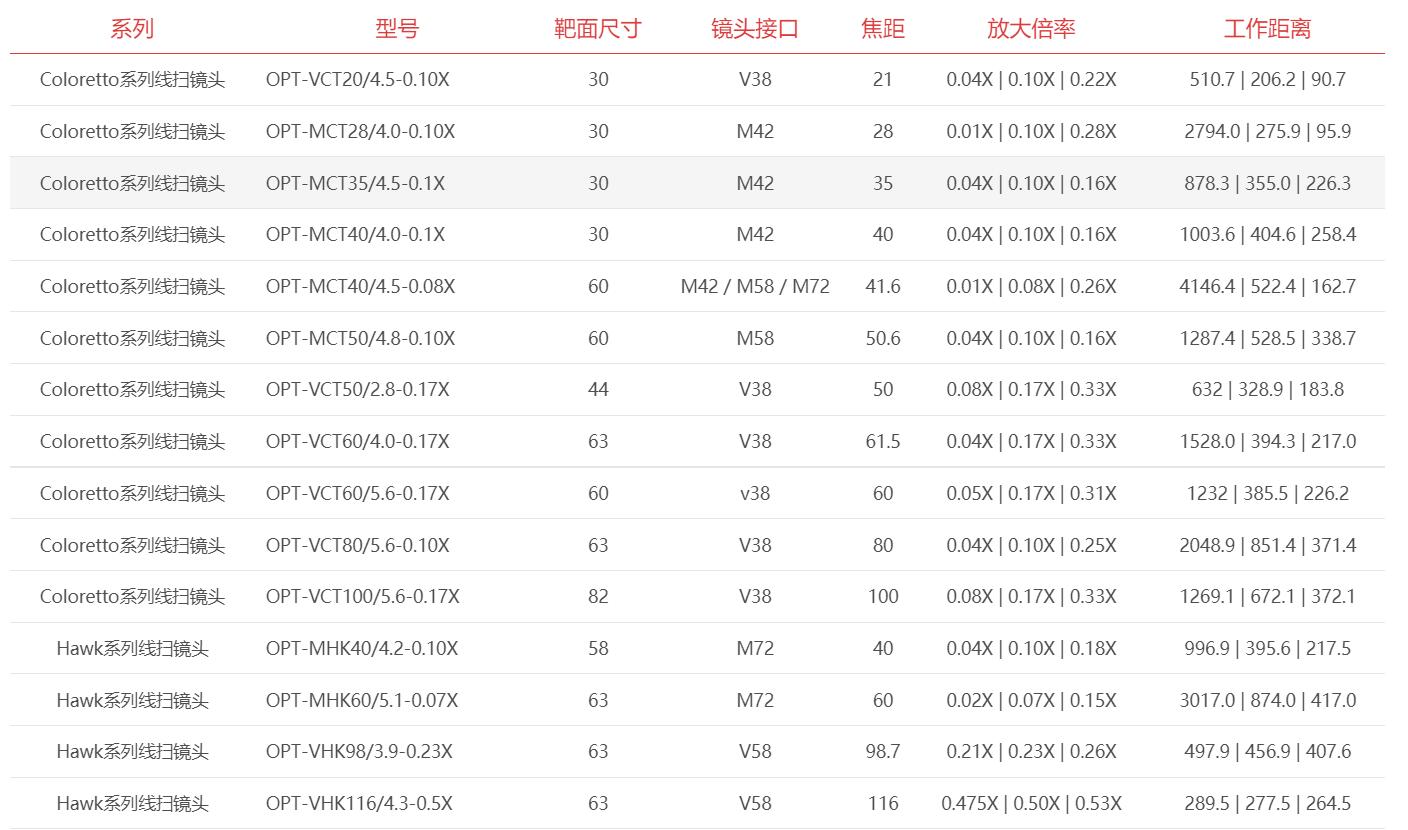Image resolution: width=1408 pixels, height=830 pixels.
Task: Open model OPT-VCT20/4.5-0.10X
Action: click(358, 79)
